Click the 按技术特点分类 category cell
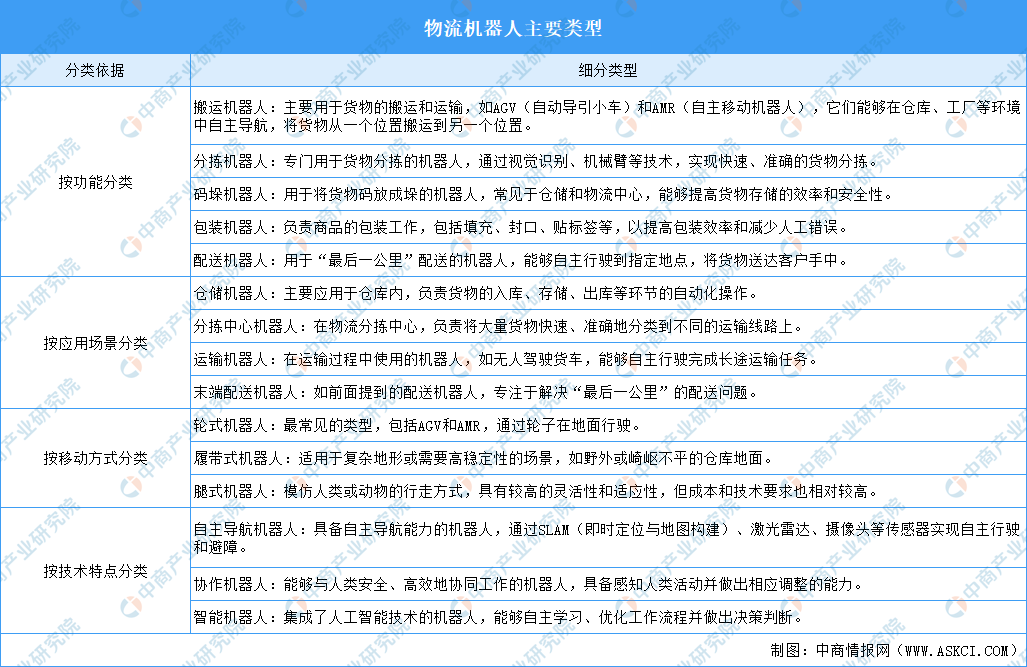 pyautogui.click(x=95, y=571)
